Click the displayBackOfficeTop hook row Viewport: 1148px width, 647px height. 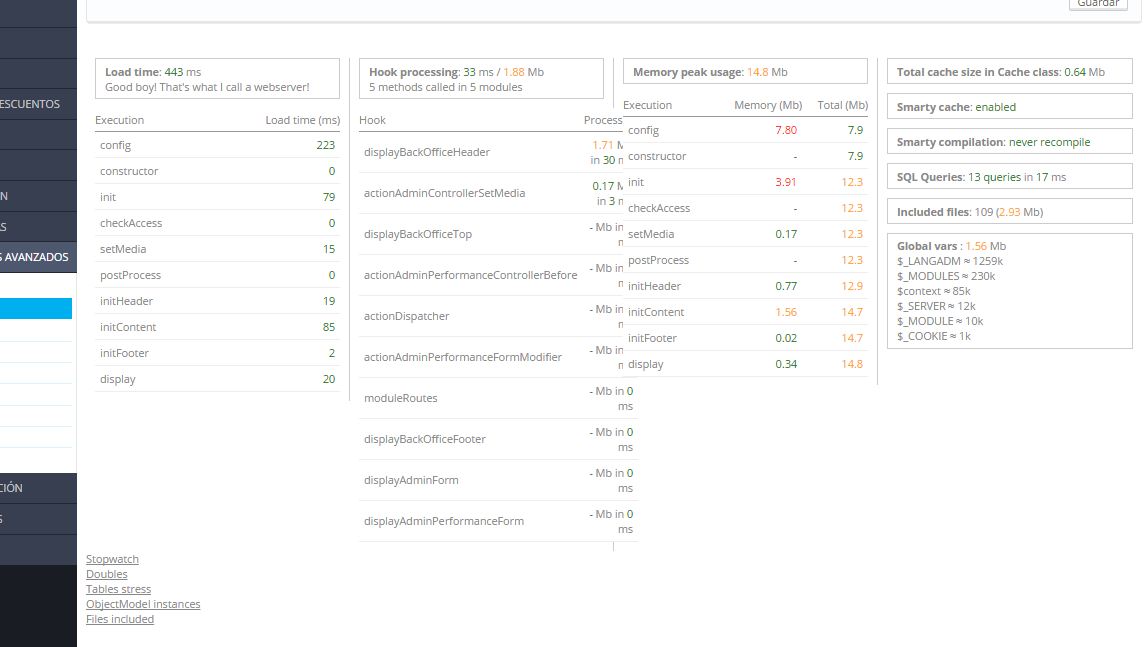point(491,234)
